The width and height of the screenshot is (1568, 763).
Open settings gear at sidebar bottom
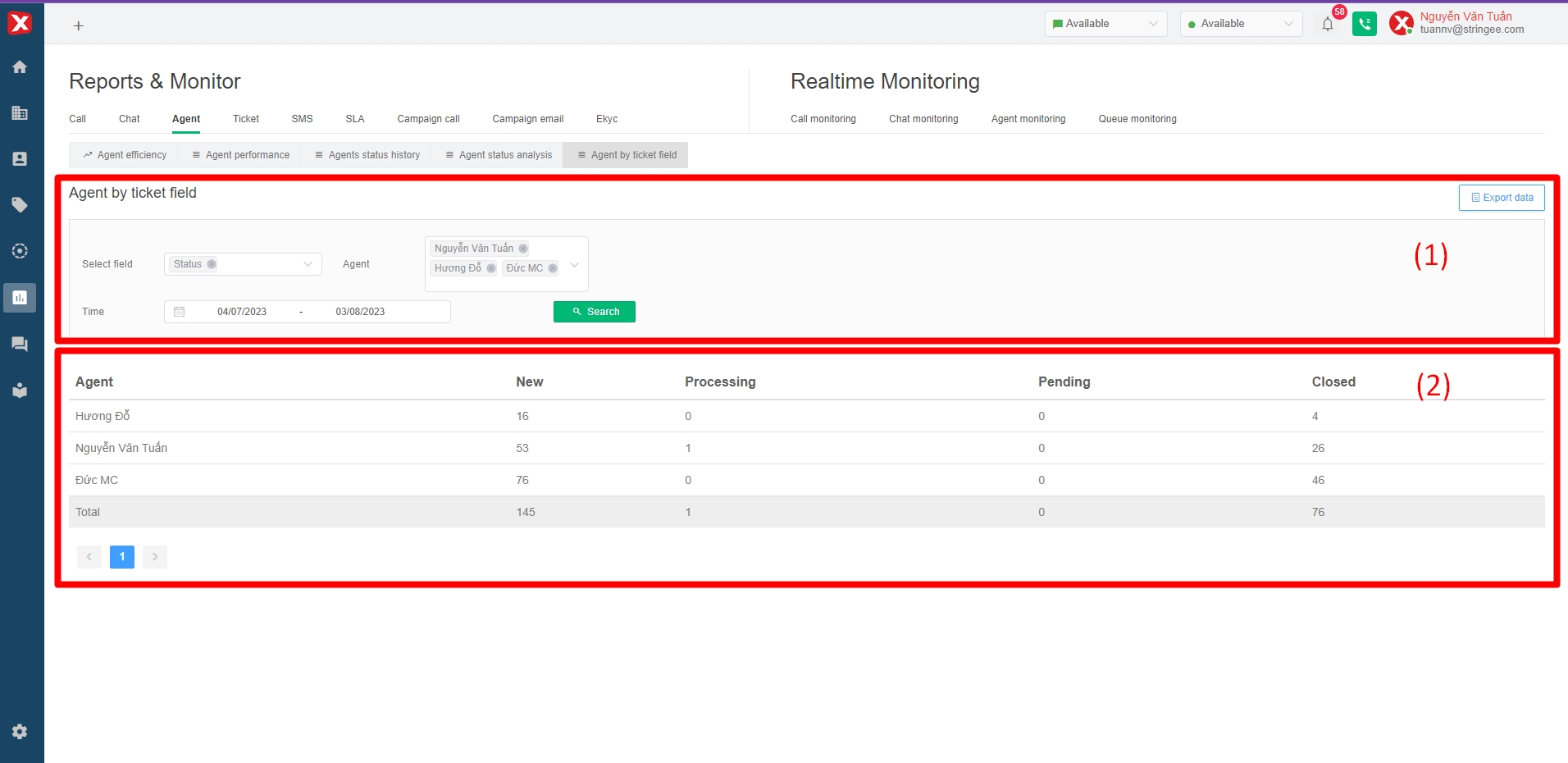(x=20, y=731)
